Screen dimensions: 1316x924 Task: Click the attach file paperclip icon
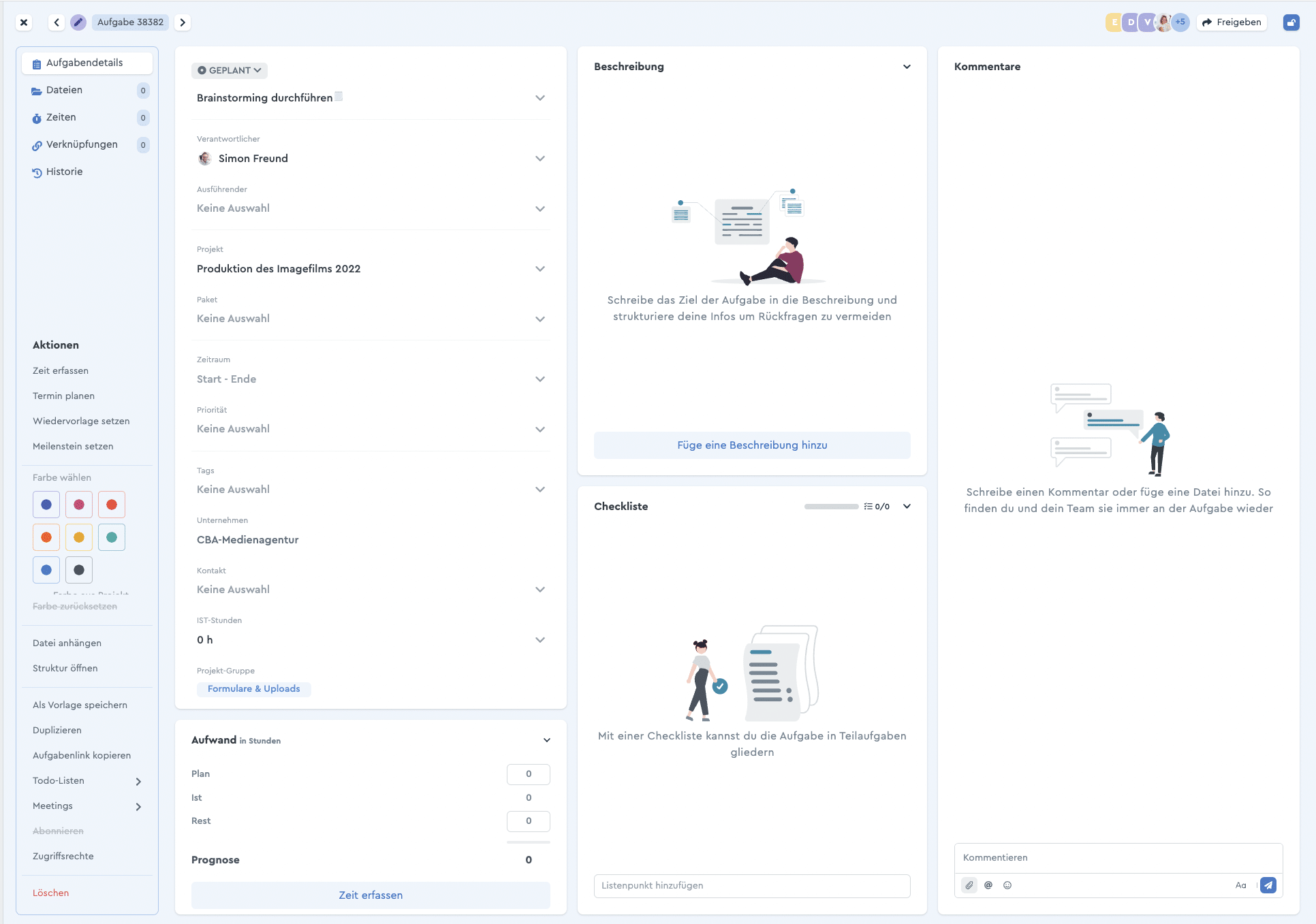(x=969, y=885)
